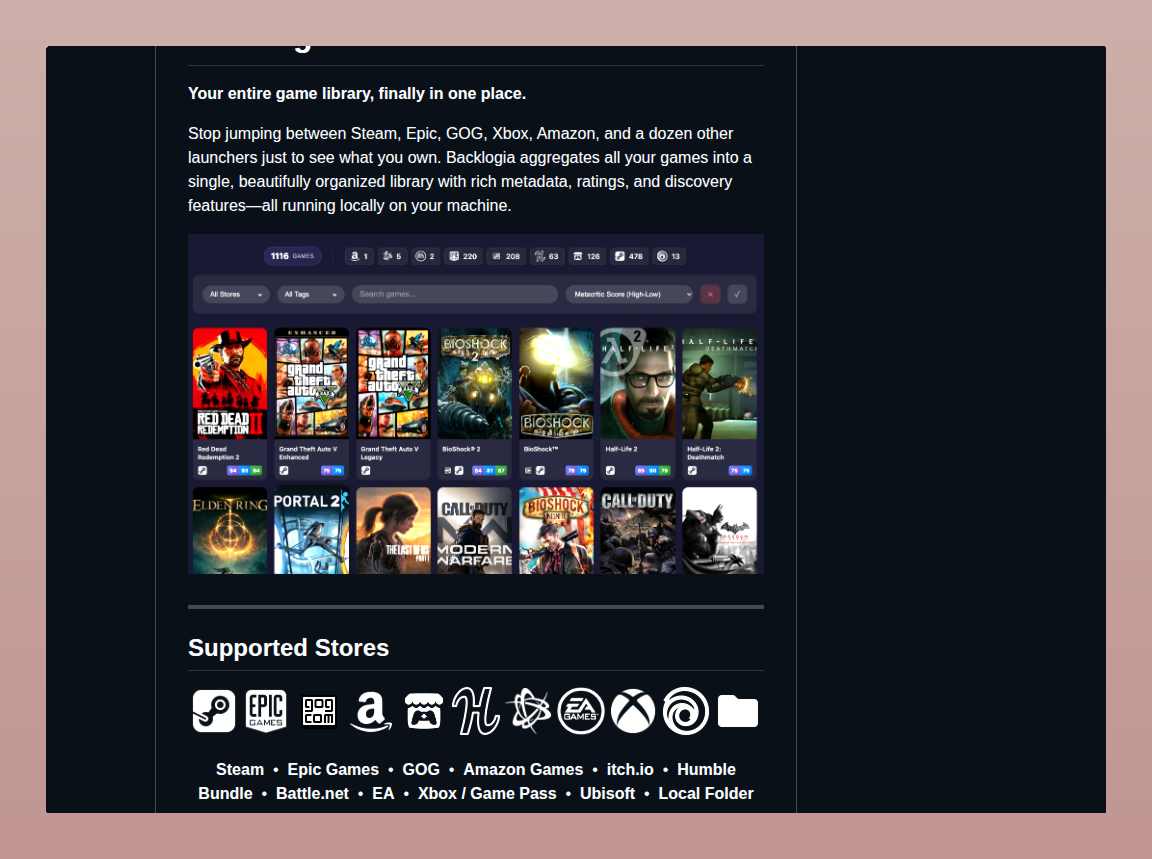Click the 'Ubisoft' store name text
Image resolution: width=1152 pixels, height=859 pixels.
608,794
